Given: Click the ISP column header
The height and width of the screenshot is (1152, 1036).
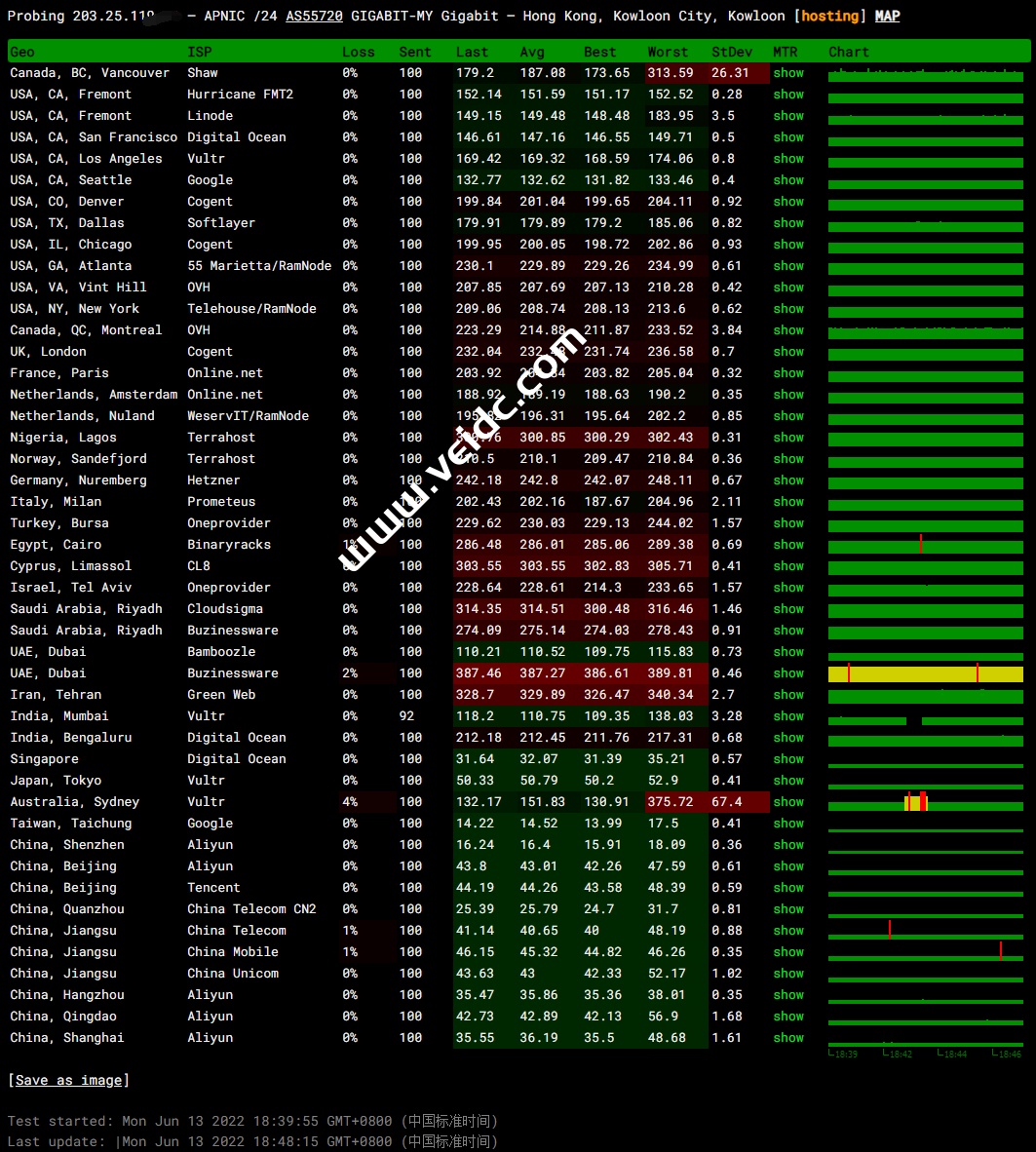Looking at the screenshot, I should [x=199, y=52].
